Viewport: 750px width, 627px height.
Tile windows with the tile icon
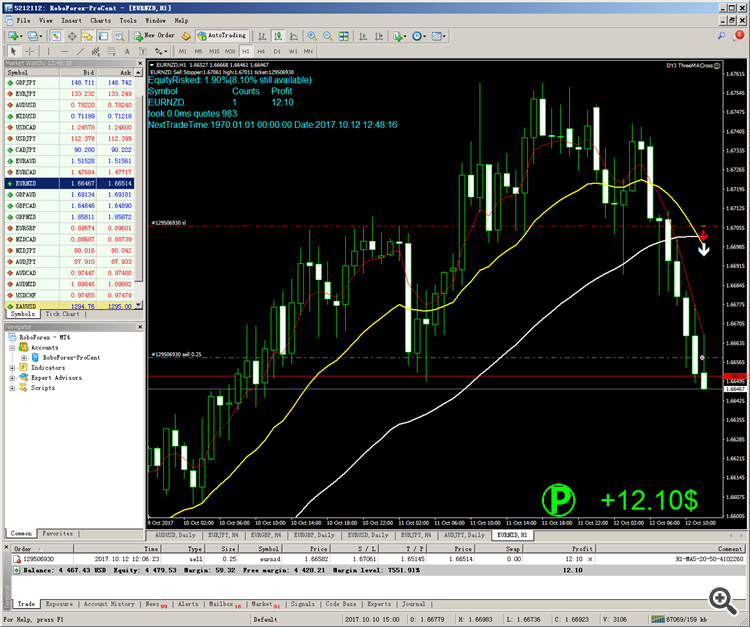[343, 36]
